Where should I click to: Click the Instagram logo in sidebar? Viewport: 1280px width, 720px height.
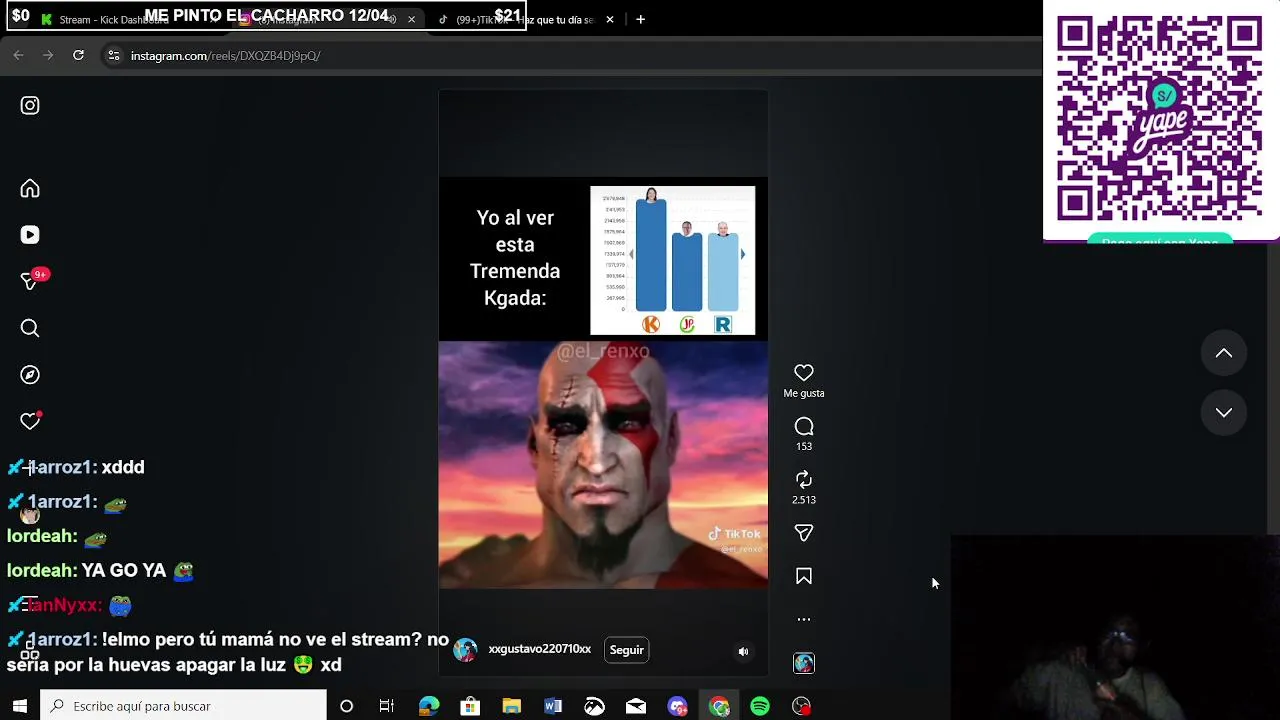[x=30, y=105]
